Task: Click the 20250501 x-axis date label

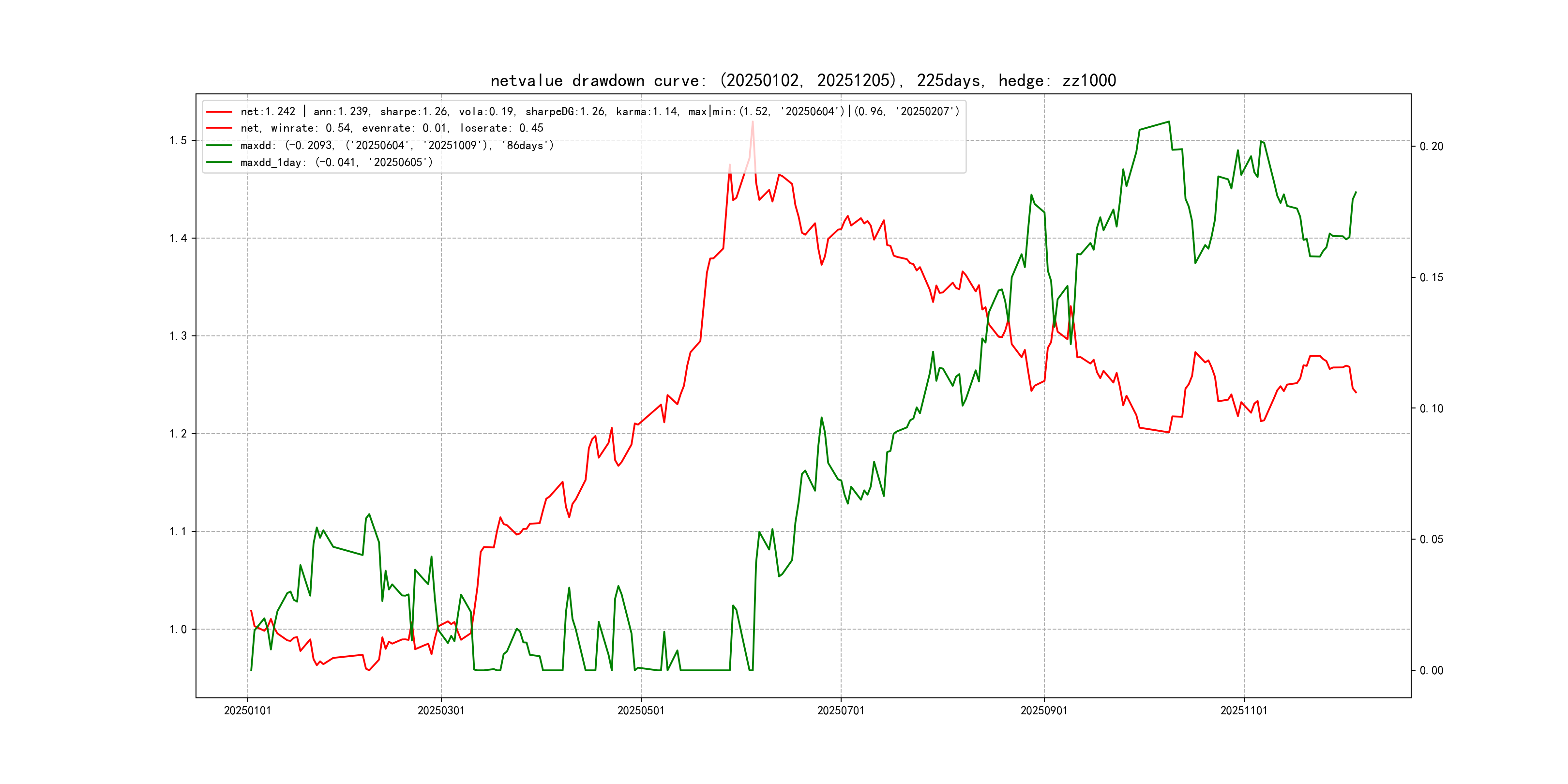Action: click(x=641, y=711)
